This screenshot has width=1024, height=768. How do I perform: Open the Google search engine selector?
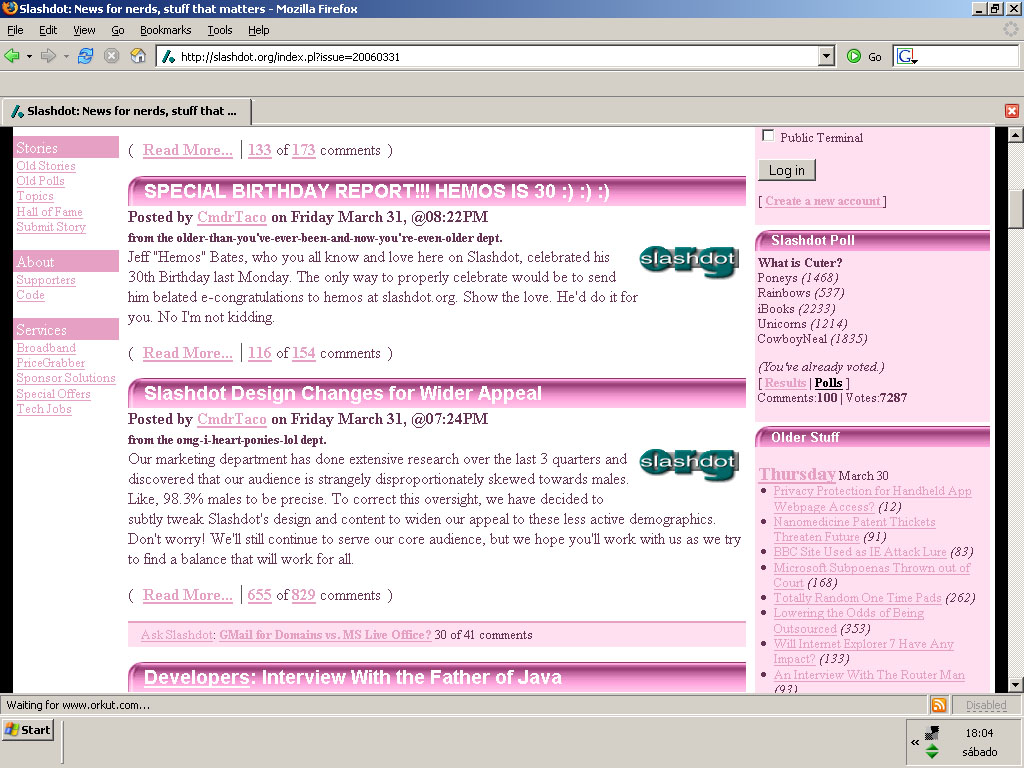pos(907,57)
